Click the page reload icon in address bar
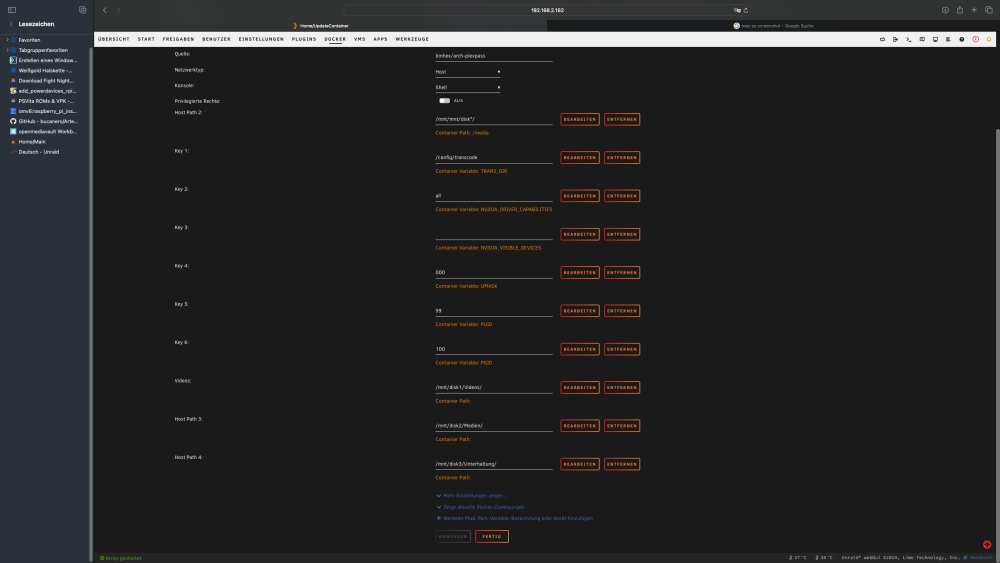Image resolution: width=1000 pixels, height=563 pixels. [746, 10]
